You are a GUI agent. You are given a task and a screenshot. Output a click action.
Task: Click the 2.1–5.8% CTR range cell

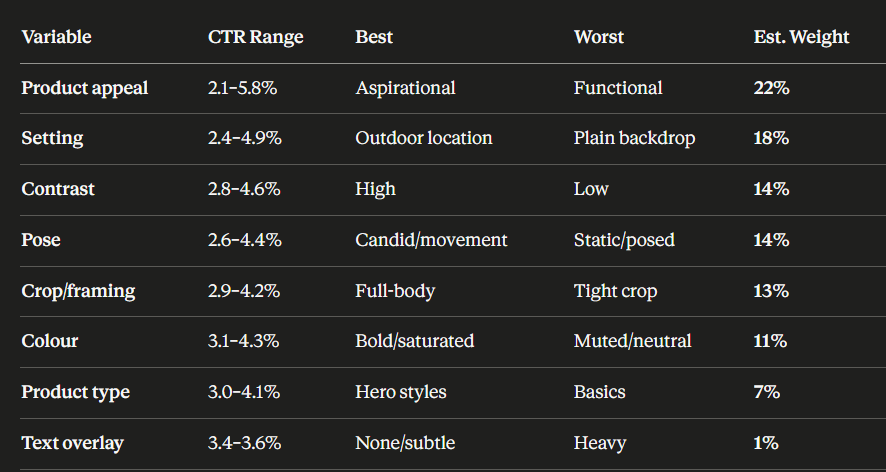tap(242, 88)
